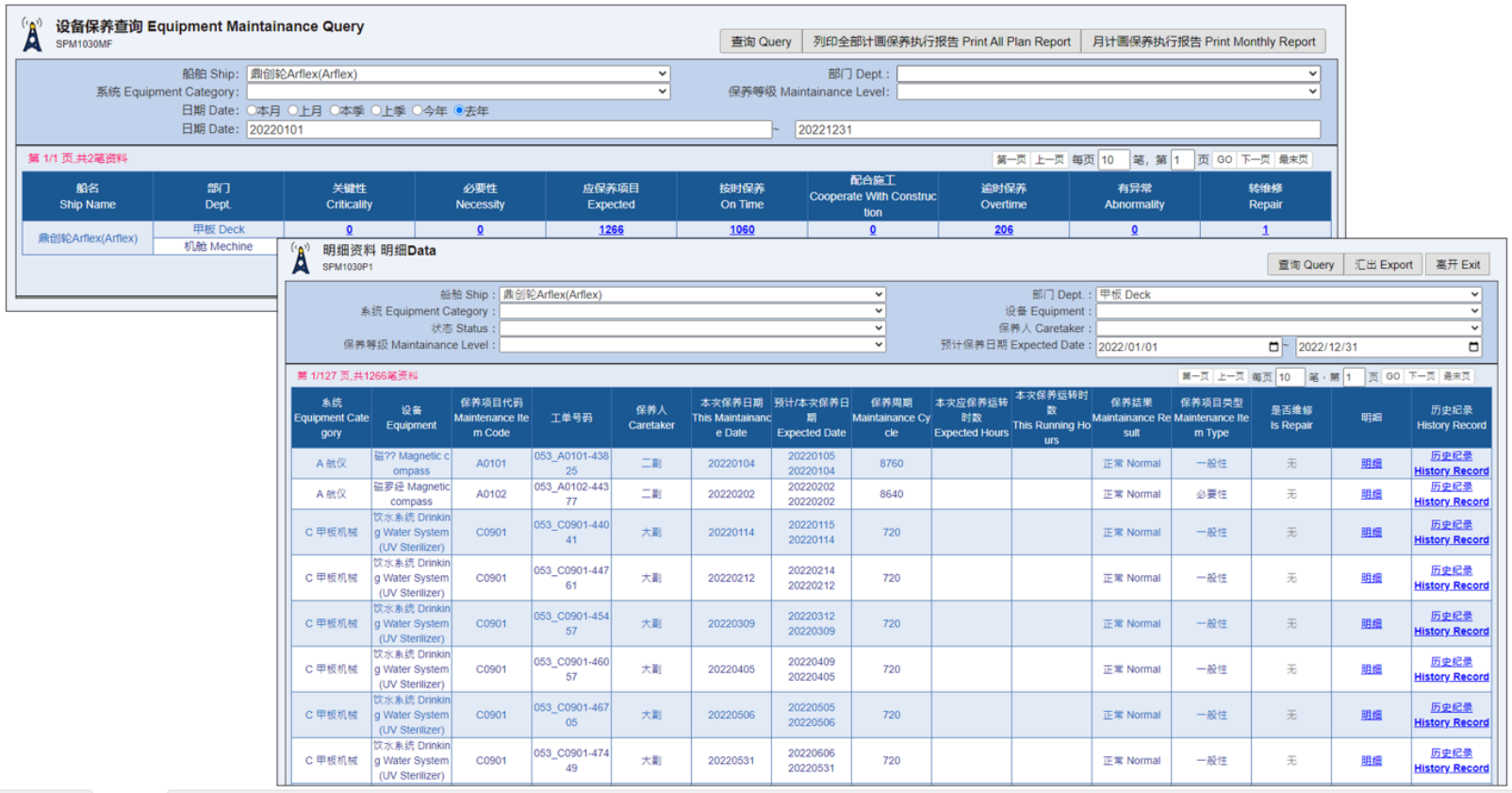This screenshot has height=793, width=1512.
Task: Click 查询 Query button in 明细Data window
Action: (x=1306, y=265)
